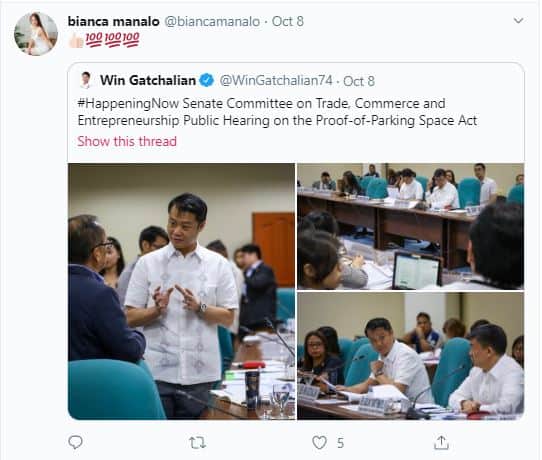This screenshot has width=542, height=460.
Task: Click the blue verified badge icon
Action: [x=207, y=81]
